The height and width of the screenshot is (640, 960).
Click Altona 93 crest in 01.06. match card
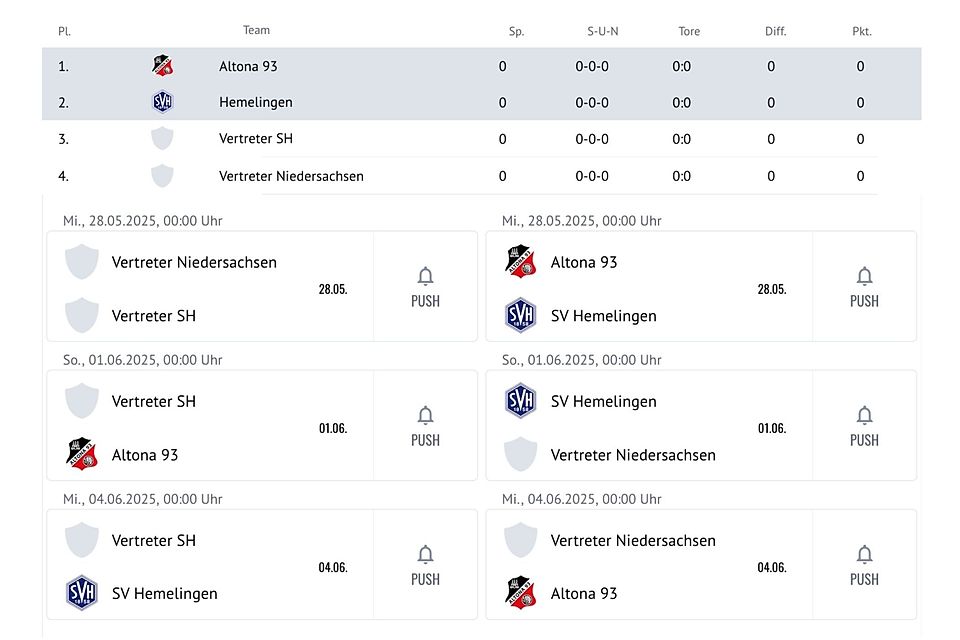(x=81, y=454)
